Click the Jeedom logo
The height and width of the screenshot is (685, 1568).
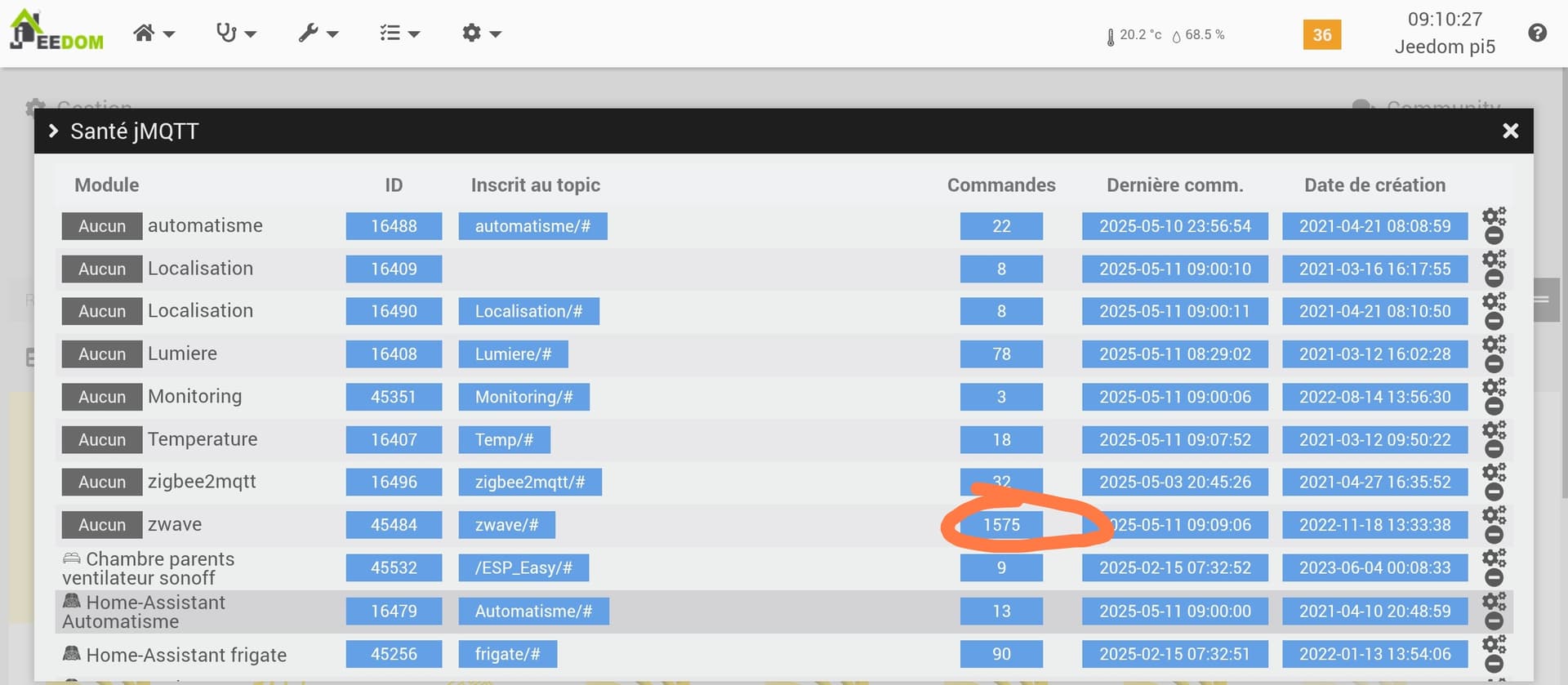[x=56, y=30]
